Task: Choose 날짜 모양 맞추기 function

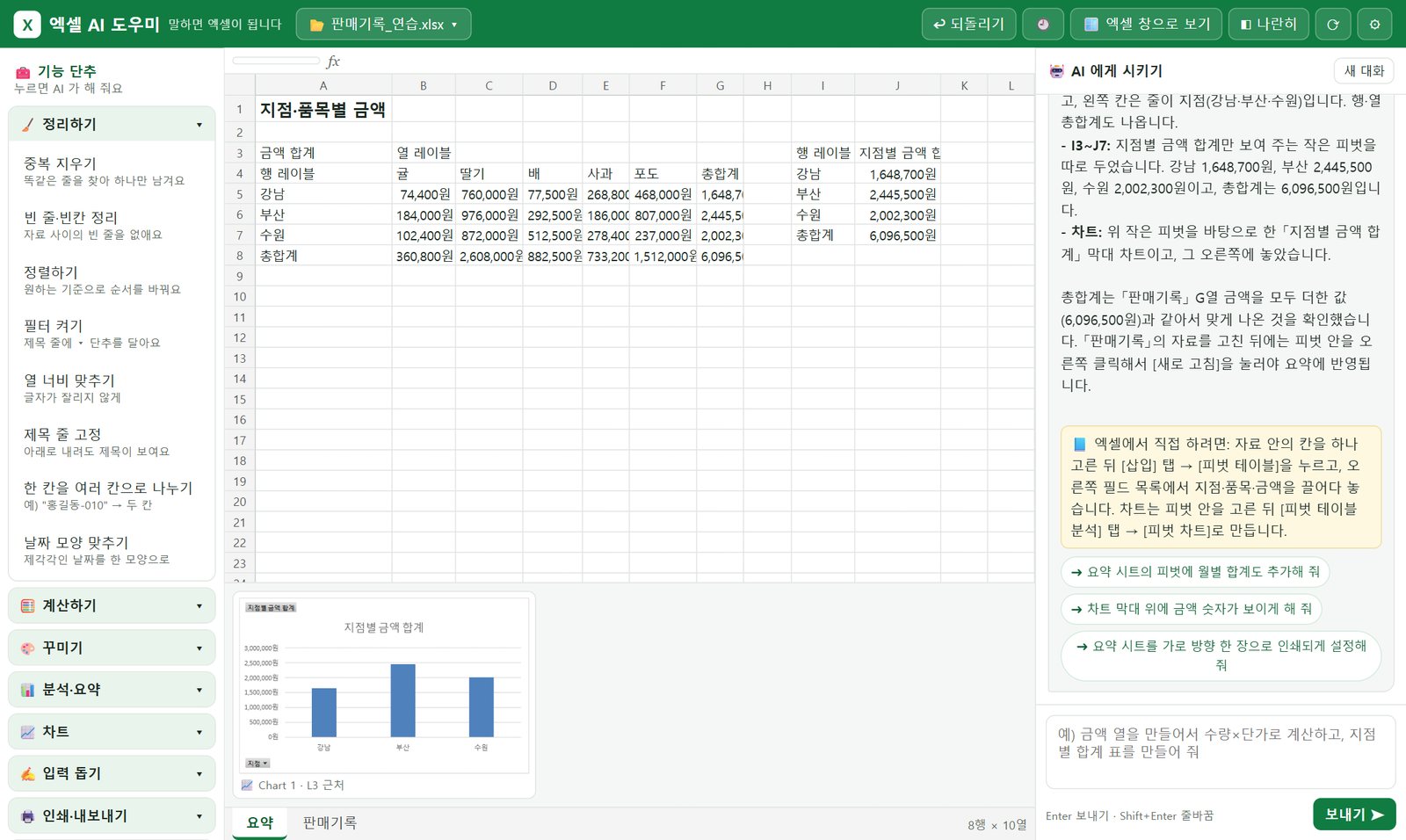Action: click(112, 550)
